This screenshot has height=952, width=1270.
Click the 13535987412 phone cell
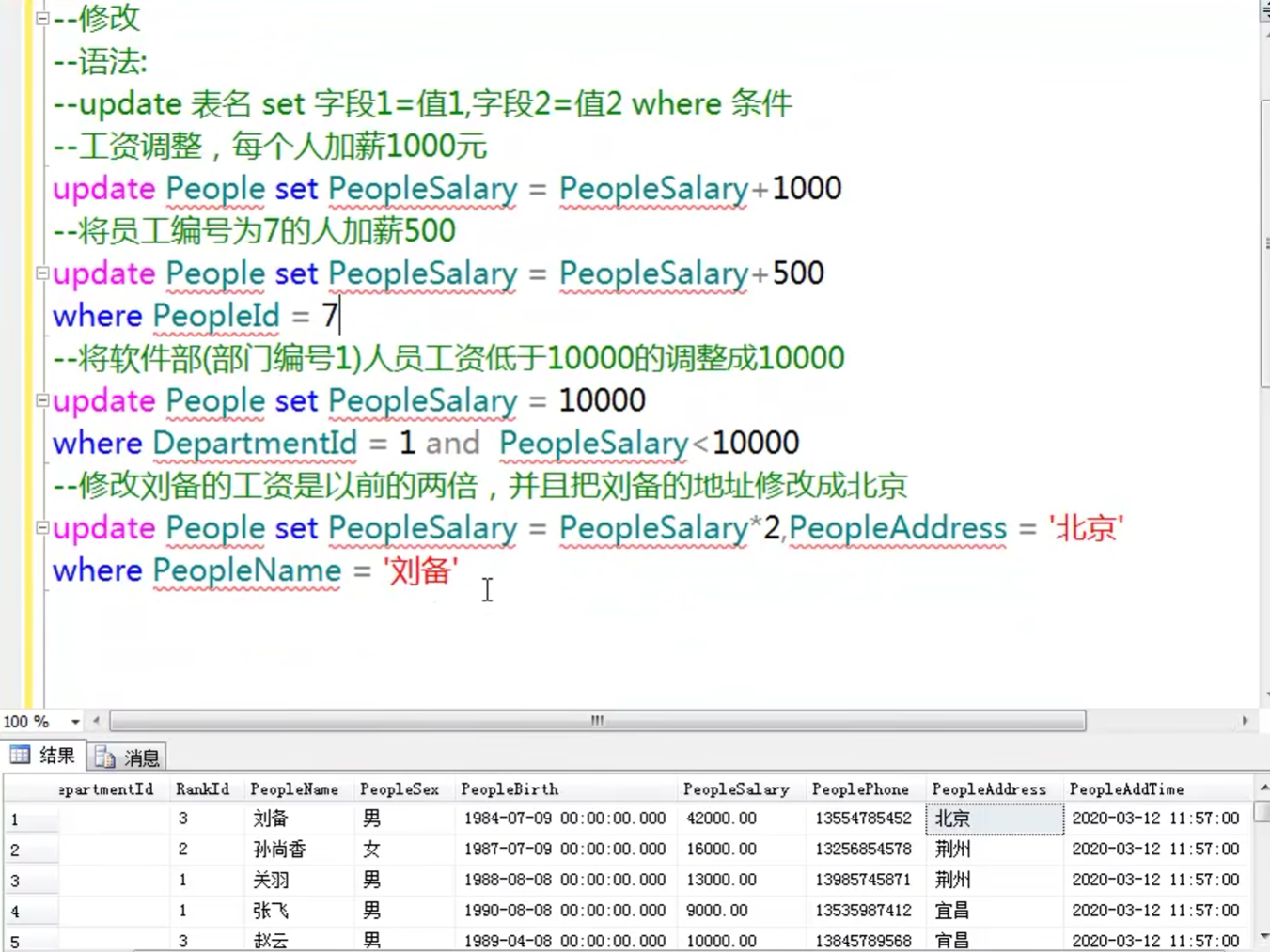867,912
